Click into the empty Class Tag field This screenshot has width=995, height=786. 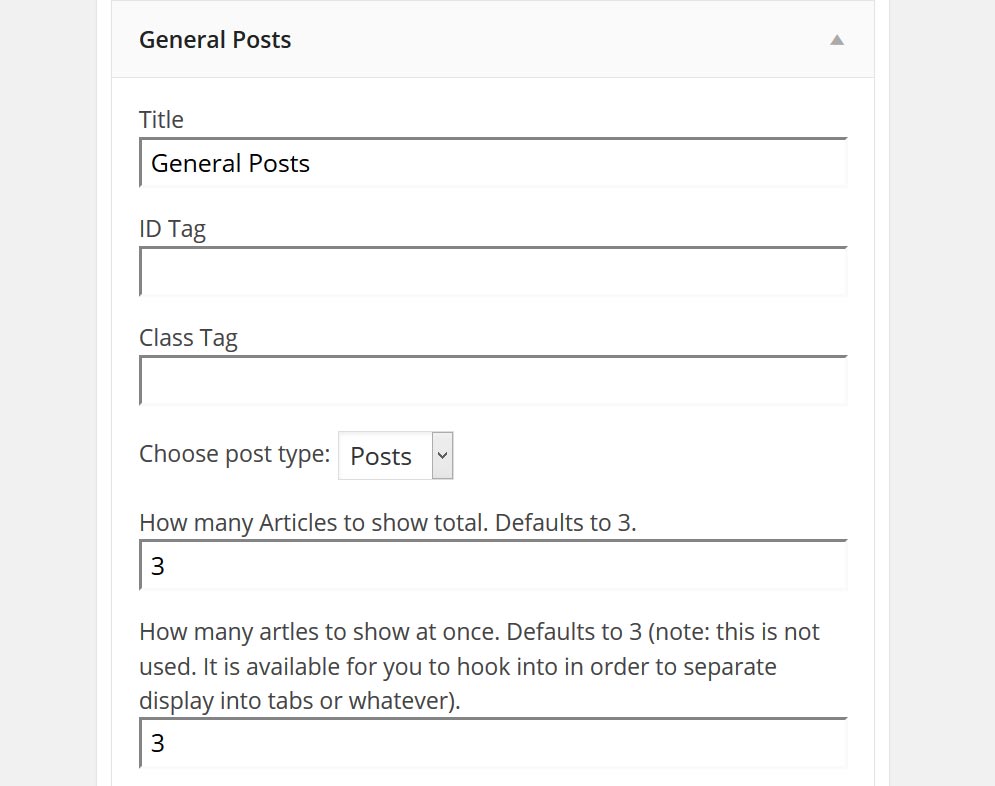tap(493, 381)
